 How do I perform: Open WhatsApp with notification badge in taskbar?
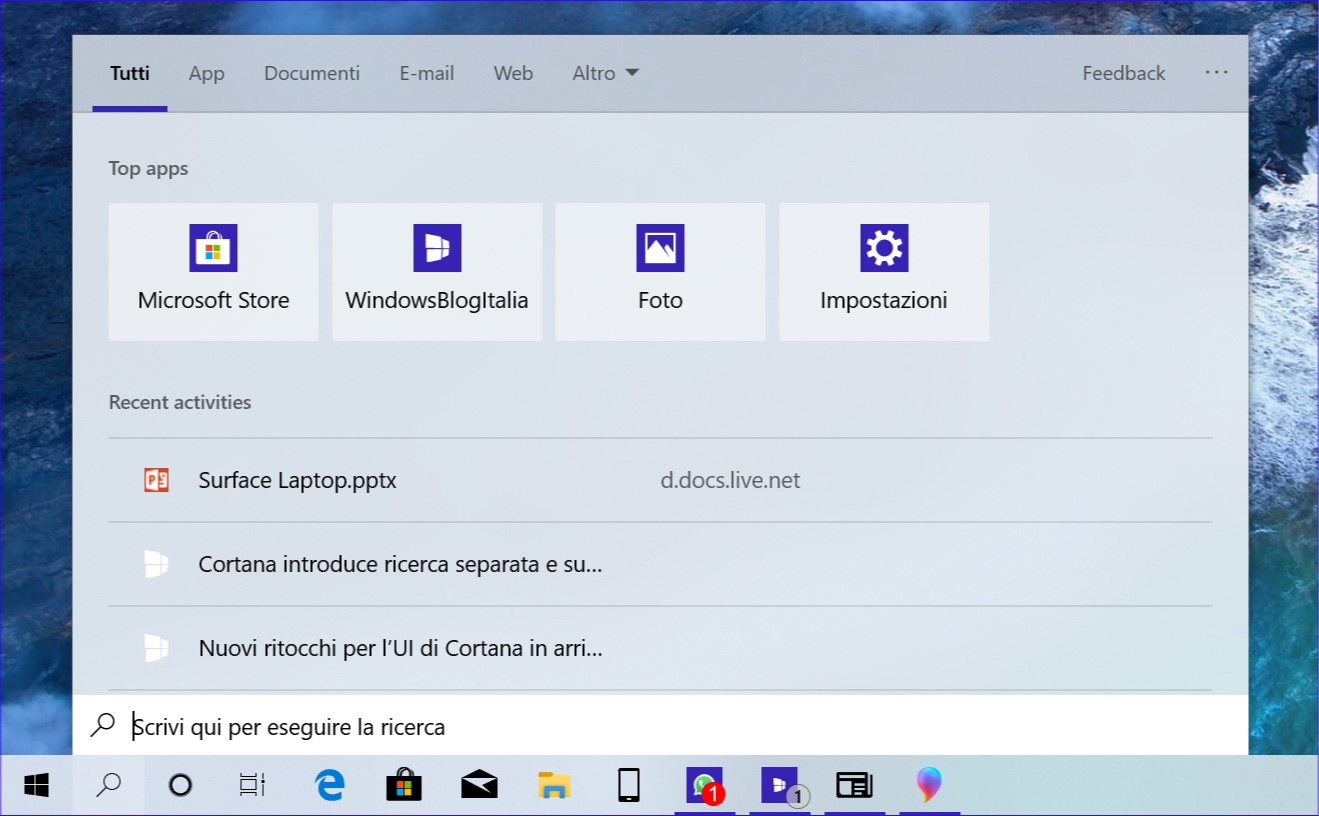[x=705, y=785]
